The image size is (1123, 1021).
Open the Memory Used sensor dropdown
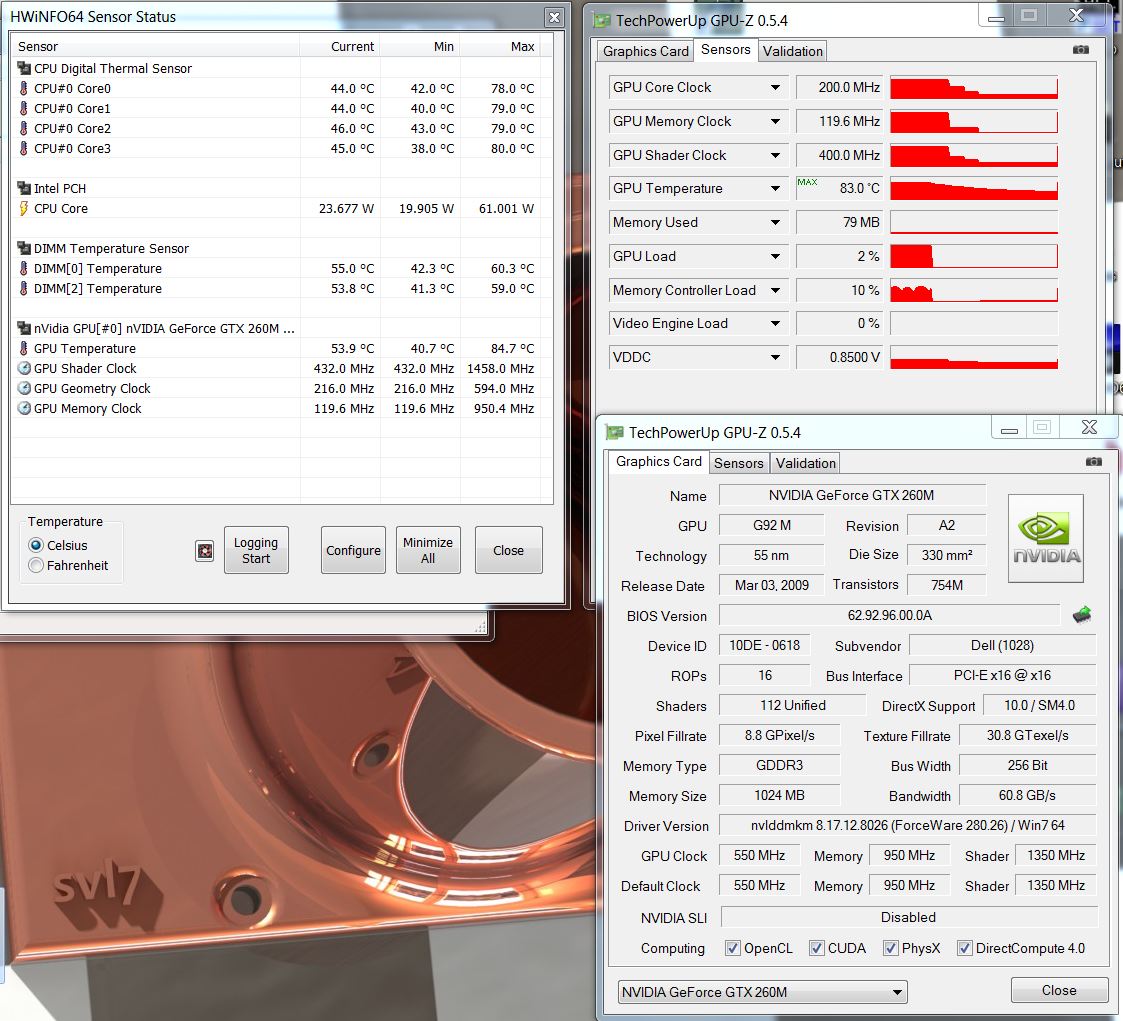click(x=775, y=223)
